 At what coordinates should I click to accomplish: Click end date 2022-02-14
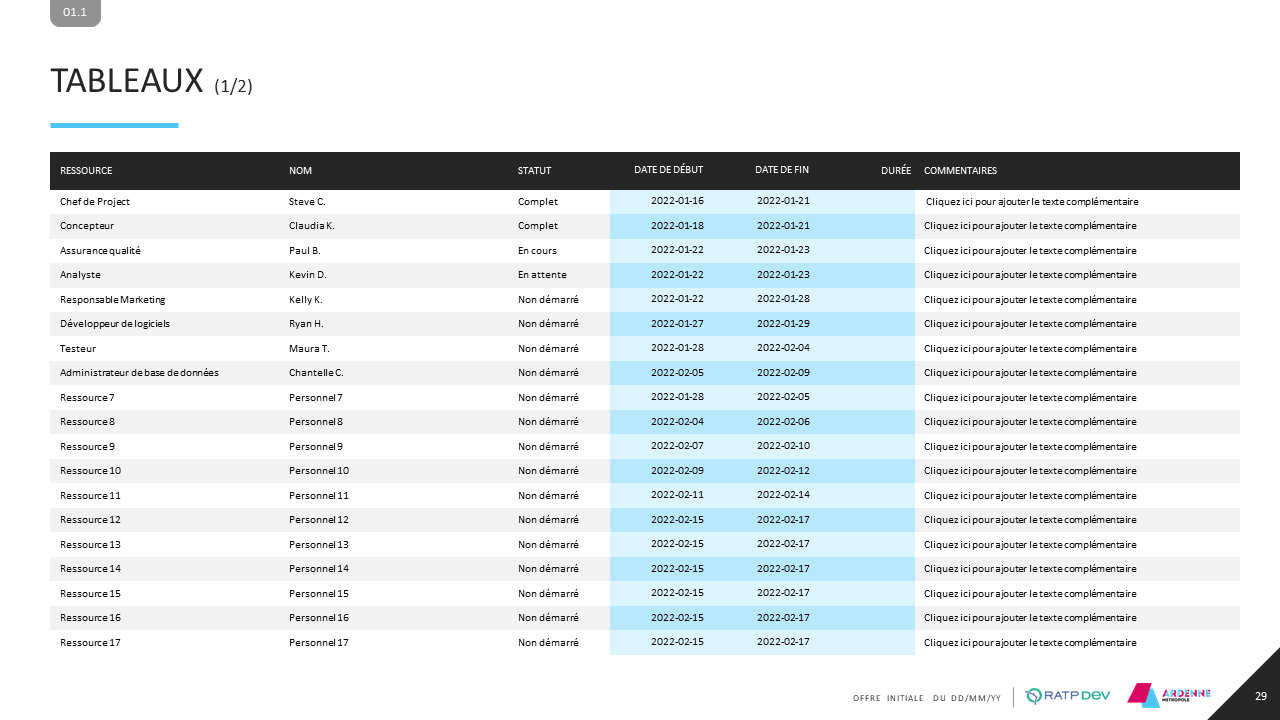[x=783, y=495]
